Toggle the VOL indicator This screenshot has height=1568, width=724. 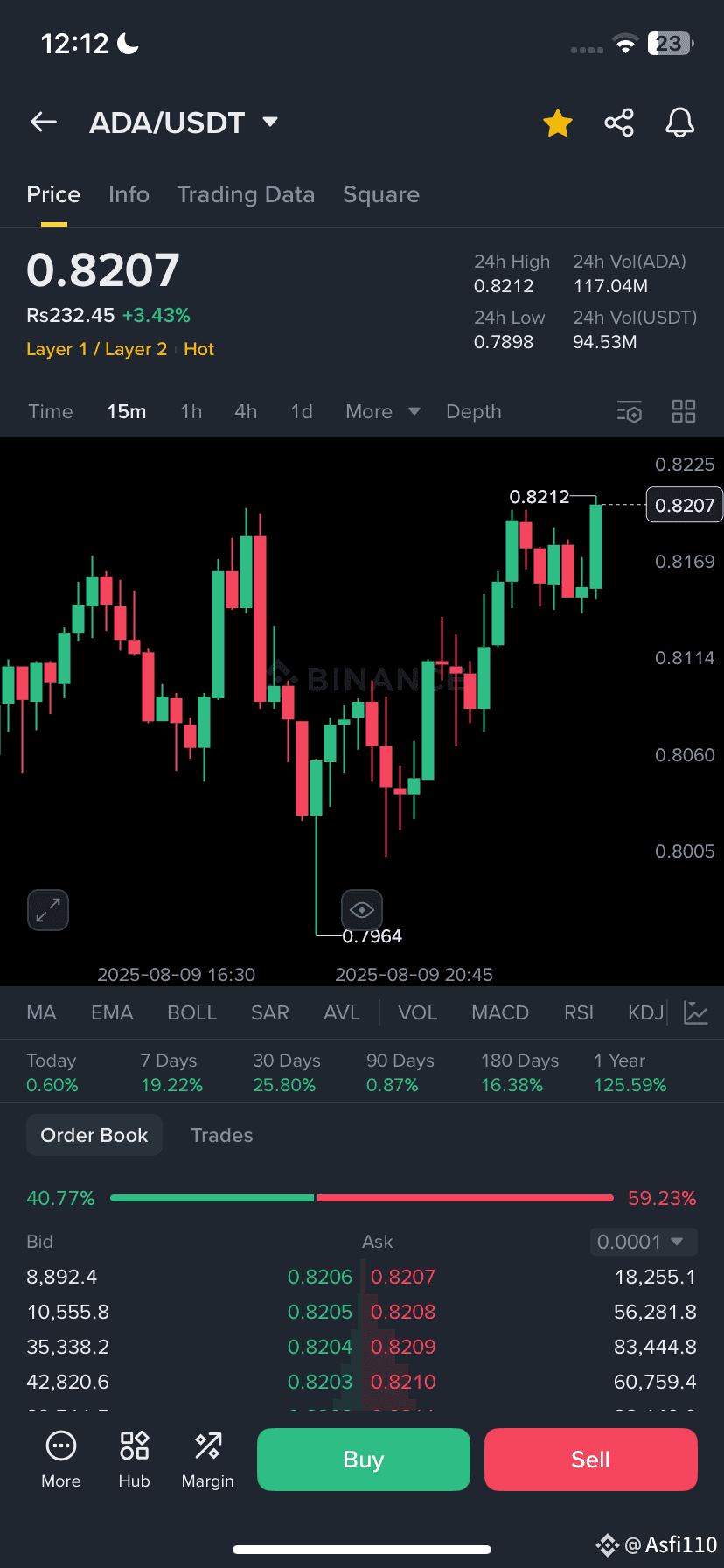click(417, 1012)
